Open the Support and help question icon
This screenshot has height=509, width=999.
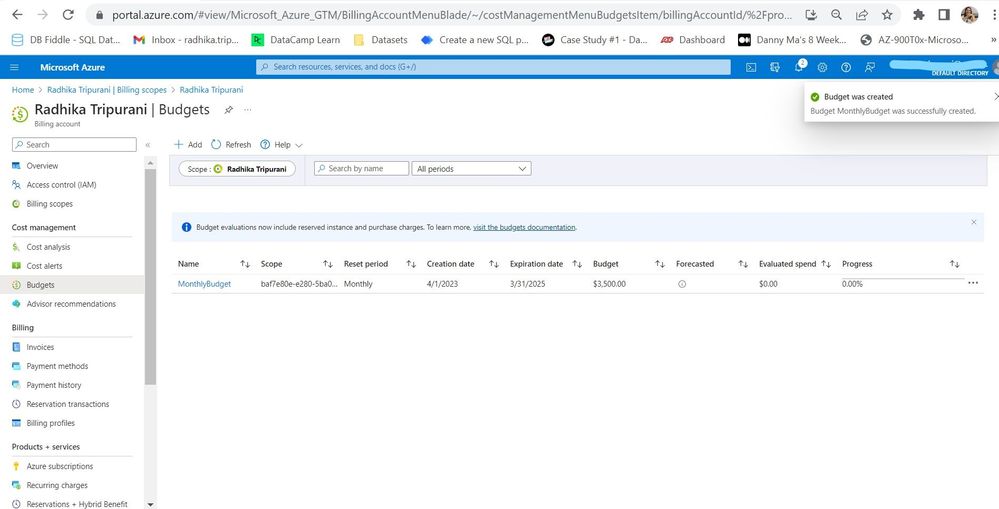click(x=846, y=67)
